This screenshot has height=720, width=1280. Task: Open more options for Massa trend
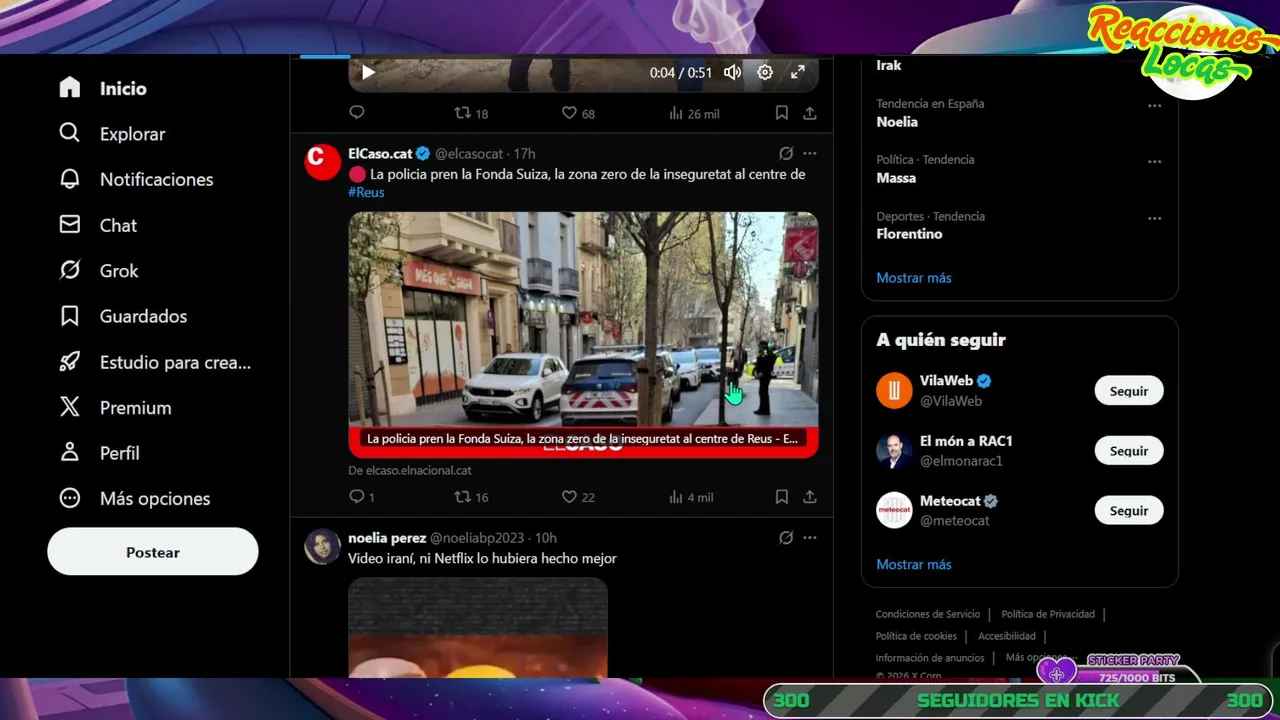[1155, 161]
